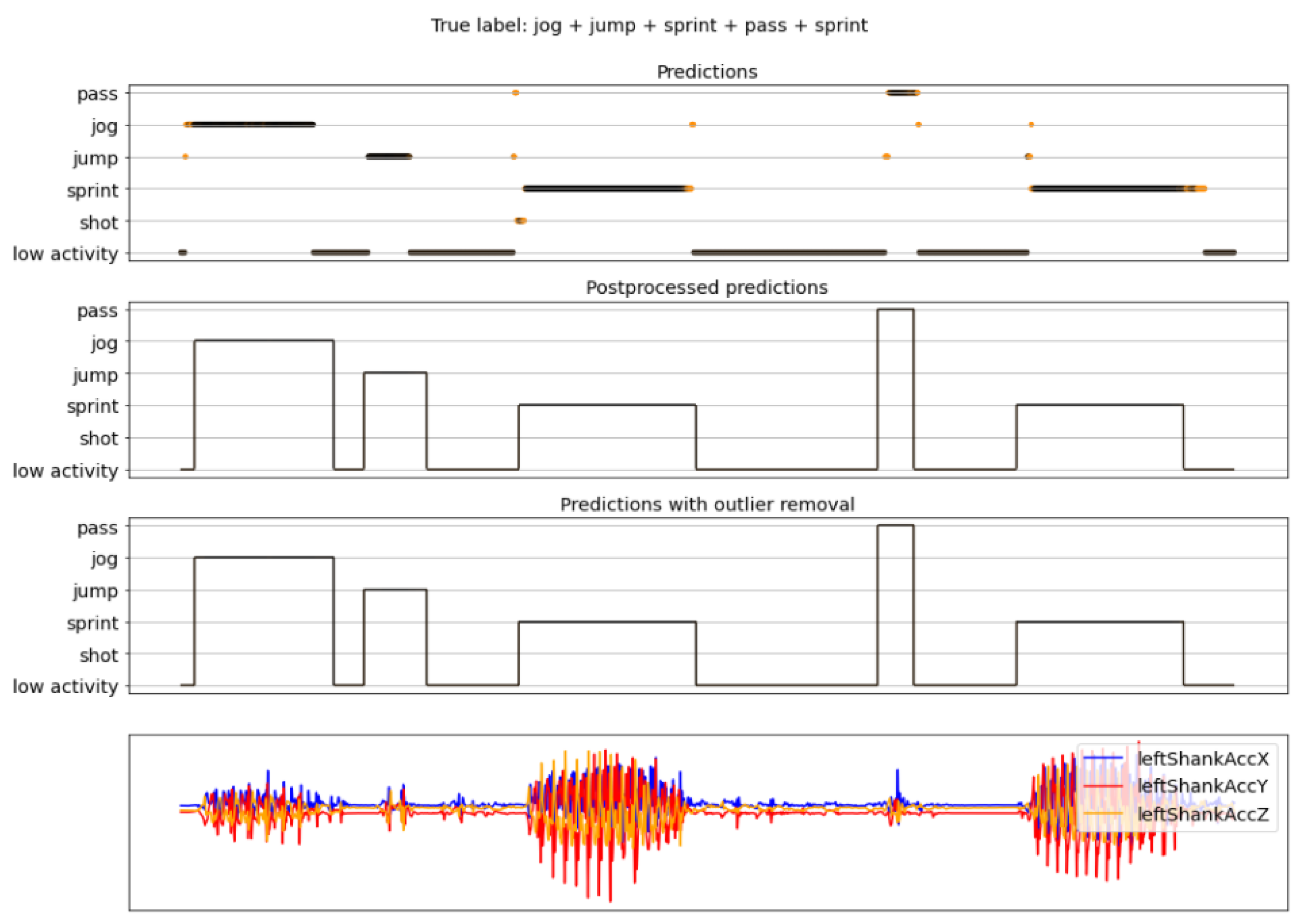The image size is (1297, 924).
Task: Click the blue leftShankAccX legend line
Action: (x=1103, y=759)
